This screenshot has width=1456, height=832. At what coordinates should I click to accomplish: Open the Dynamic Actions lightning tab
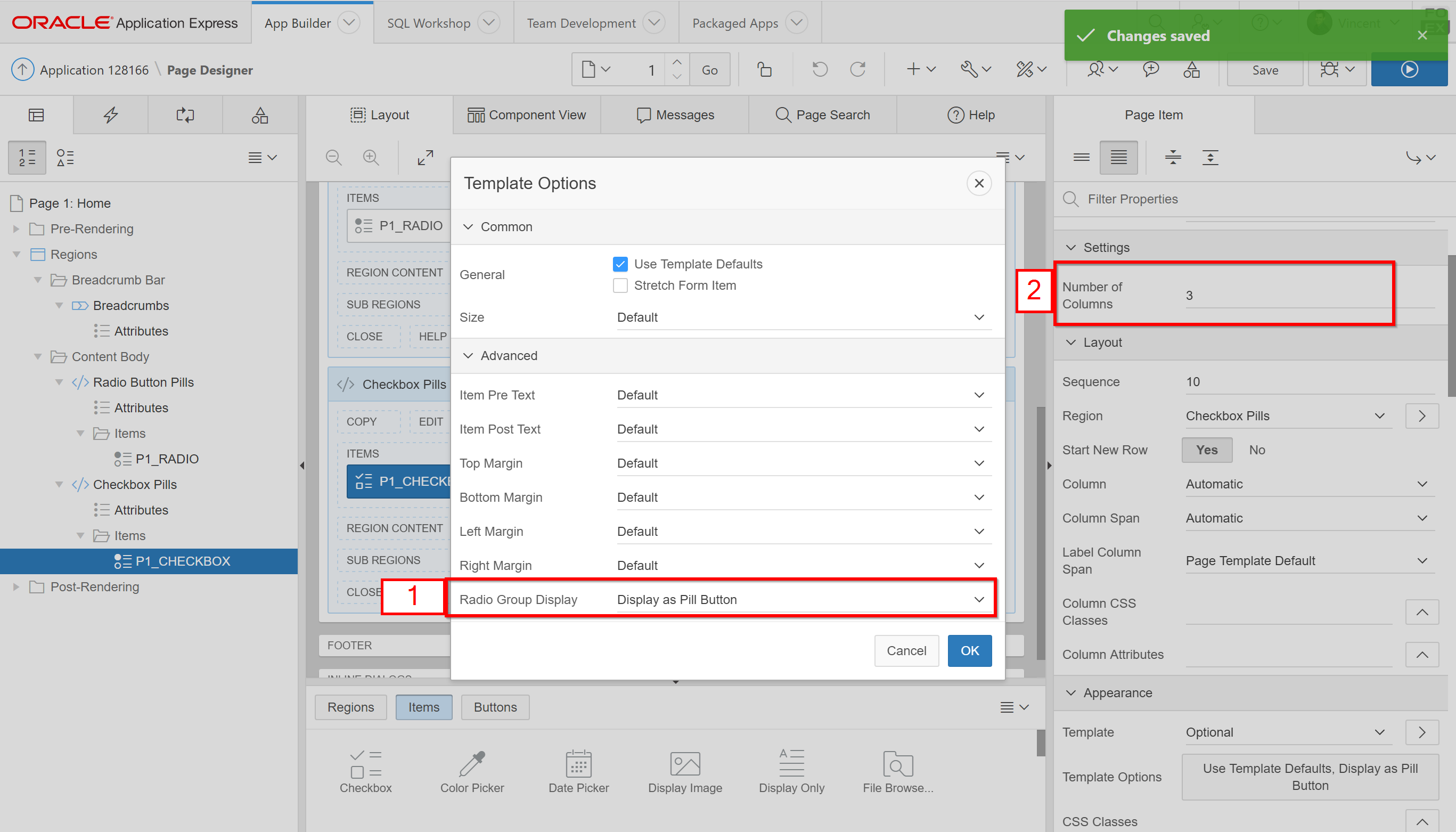[110, 115]
